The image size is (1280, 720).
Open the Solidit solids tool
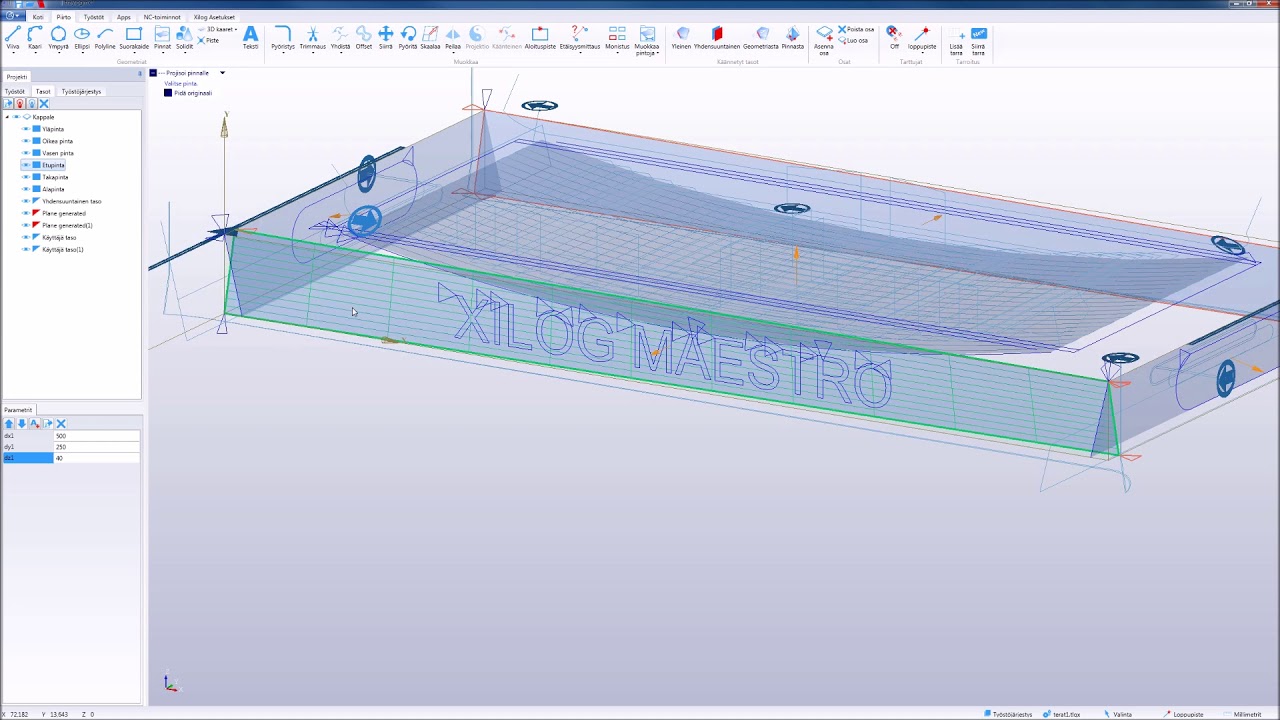185,38
